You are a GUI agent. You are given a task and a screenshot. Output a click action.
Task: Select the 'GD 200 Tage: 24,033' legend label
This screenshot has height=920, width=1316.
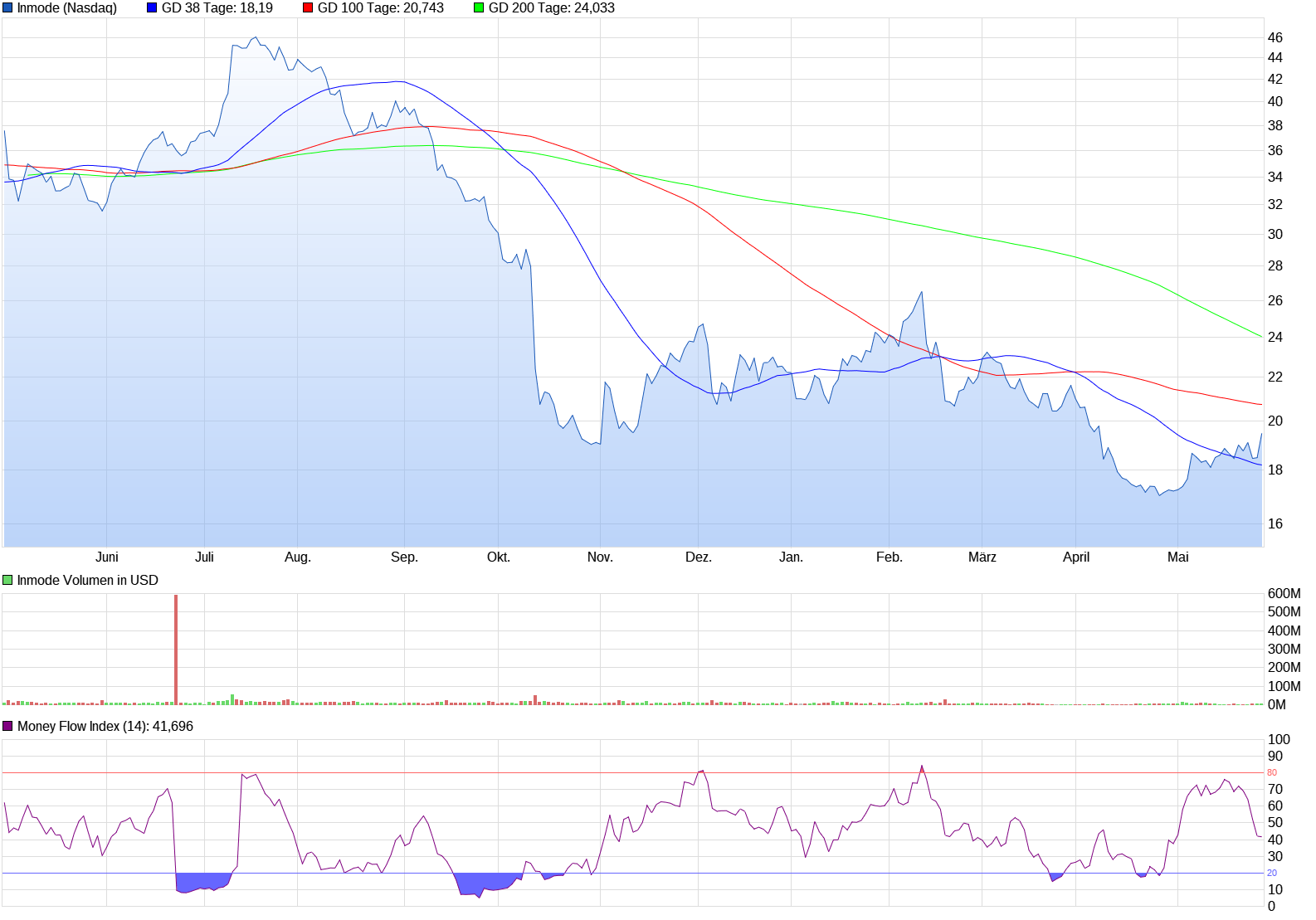coord(551,8)
